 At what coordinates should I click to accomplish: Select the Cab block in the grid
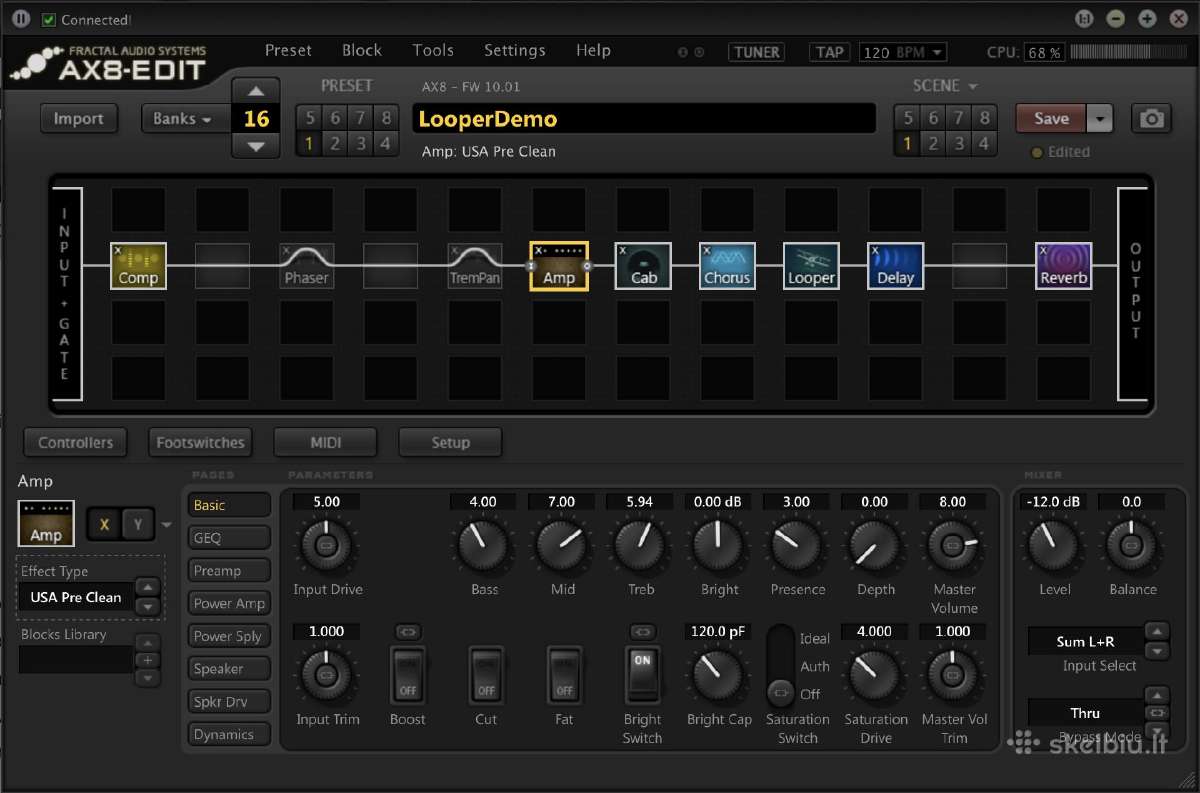643,266
